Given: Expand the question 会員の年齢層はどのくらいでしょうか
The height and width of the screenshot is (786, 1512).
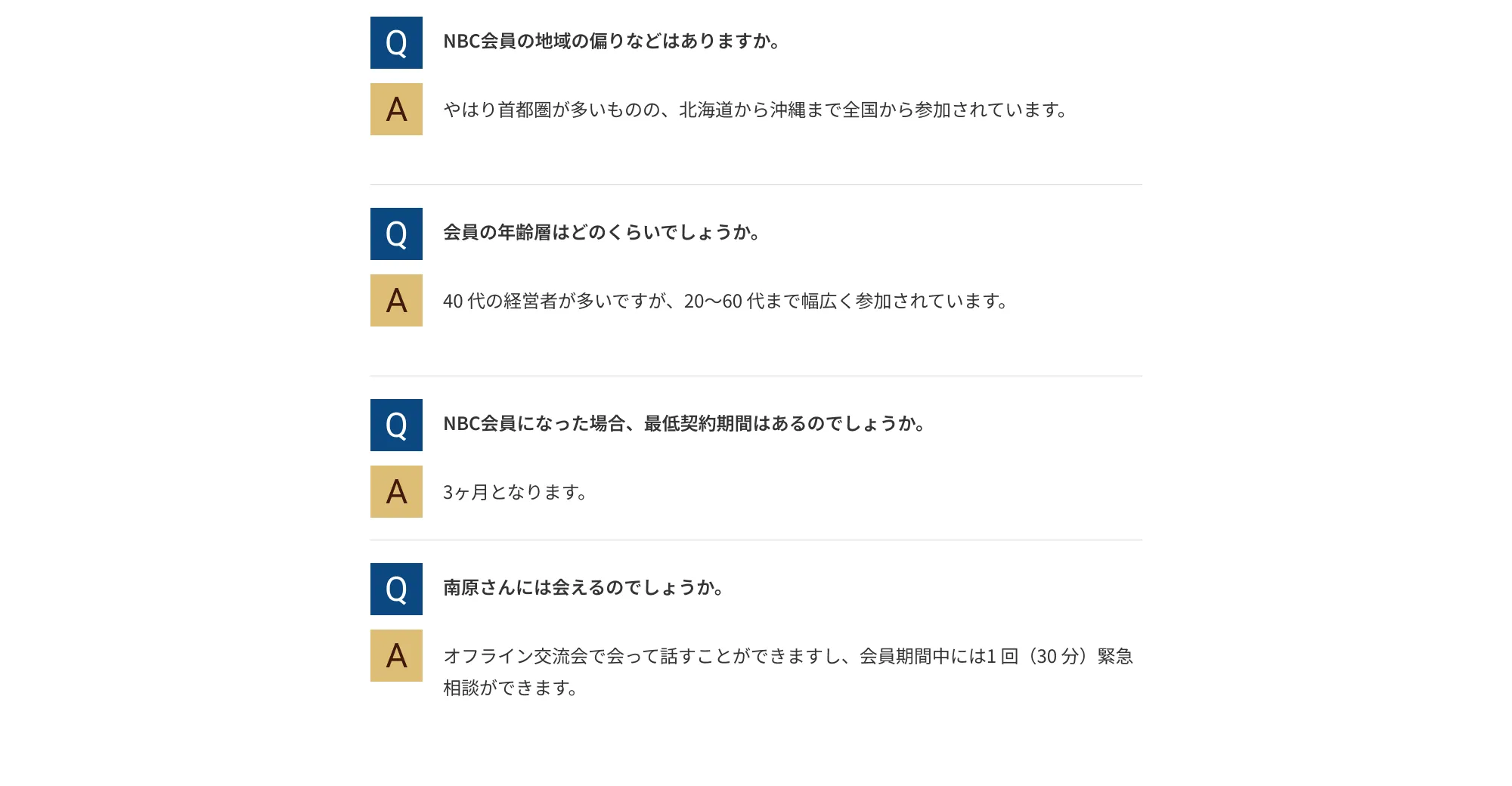Looking at the screenshot, I should tap(601, 233).
